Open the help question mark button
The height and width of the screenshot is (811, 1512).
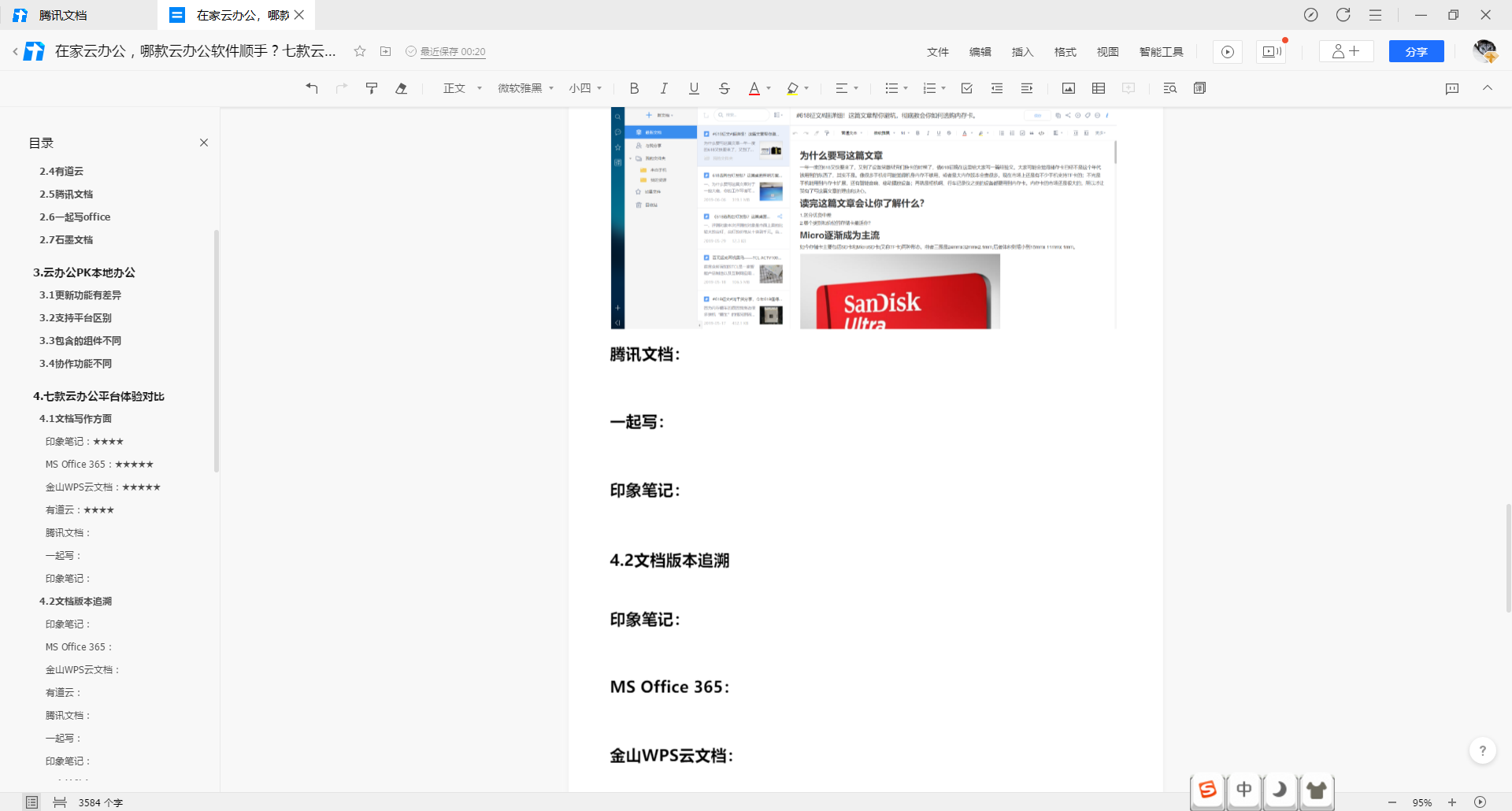(x=1483, y=750)
